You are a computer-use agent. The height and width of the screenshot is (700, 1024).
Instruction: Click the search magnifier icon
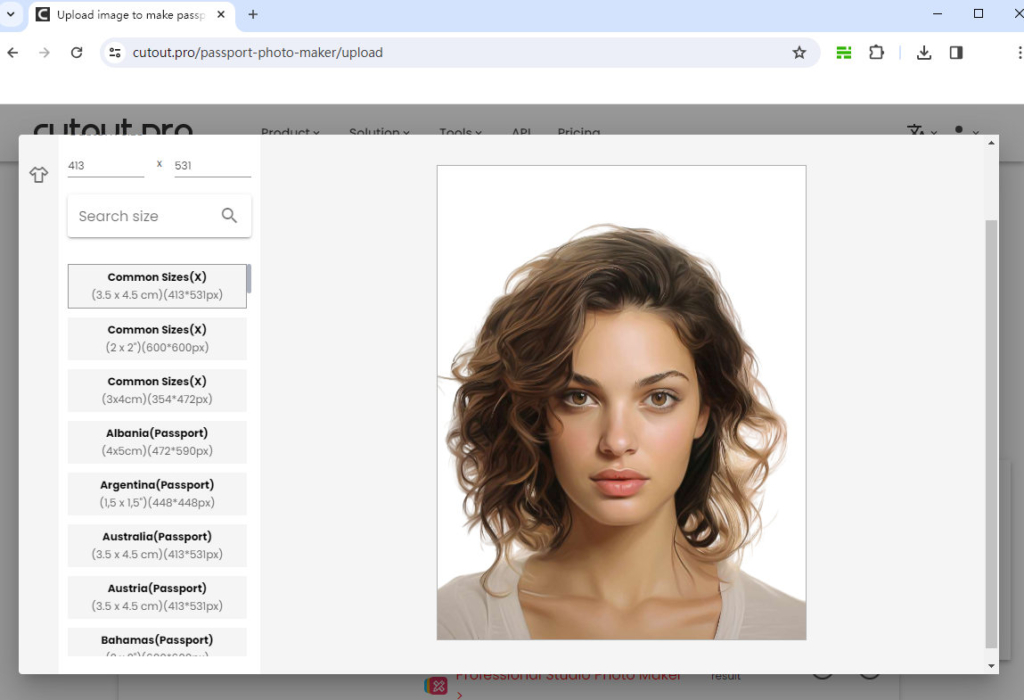point(229,215)
